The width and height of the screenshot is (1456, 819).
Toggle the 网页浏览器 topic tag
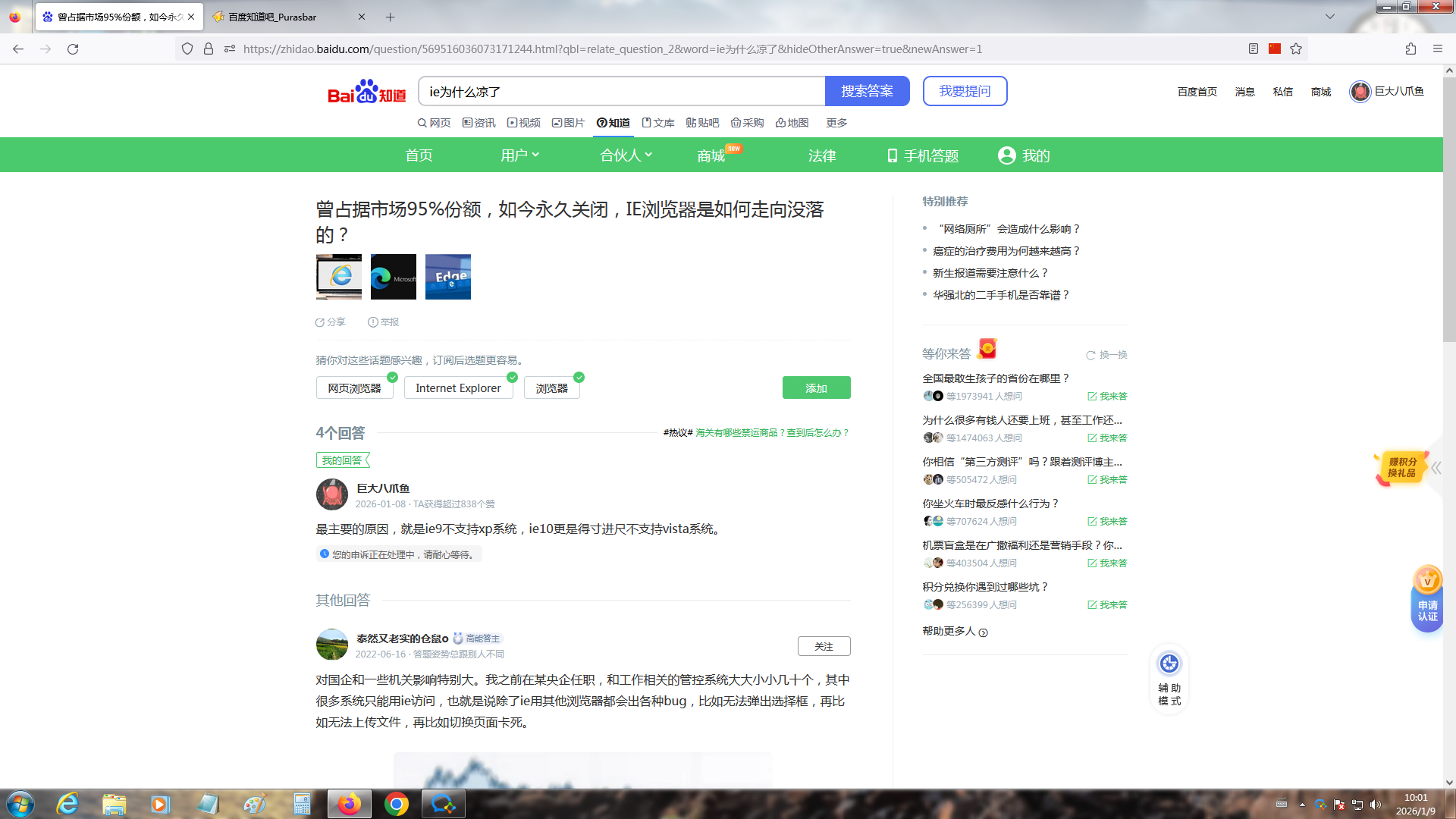[354, 388]
